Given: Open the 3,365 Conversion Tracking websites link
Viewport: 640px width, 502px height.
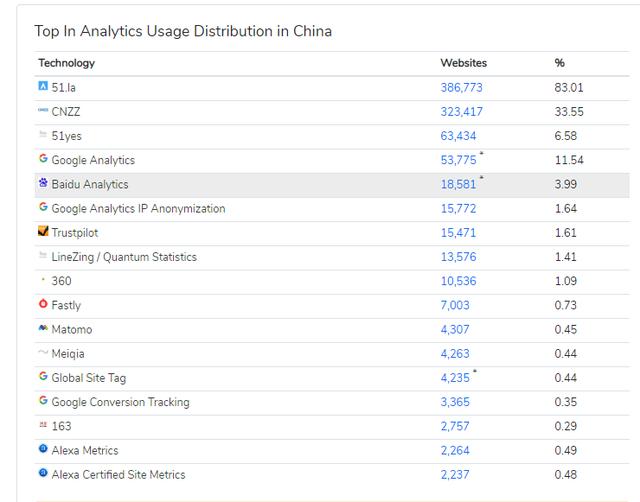Looking at the screenshot, I should click(455, 402).
